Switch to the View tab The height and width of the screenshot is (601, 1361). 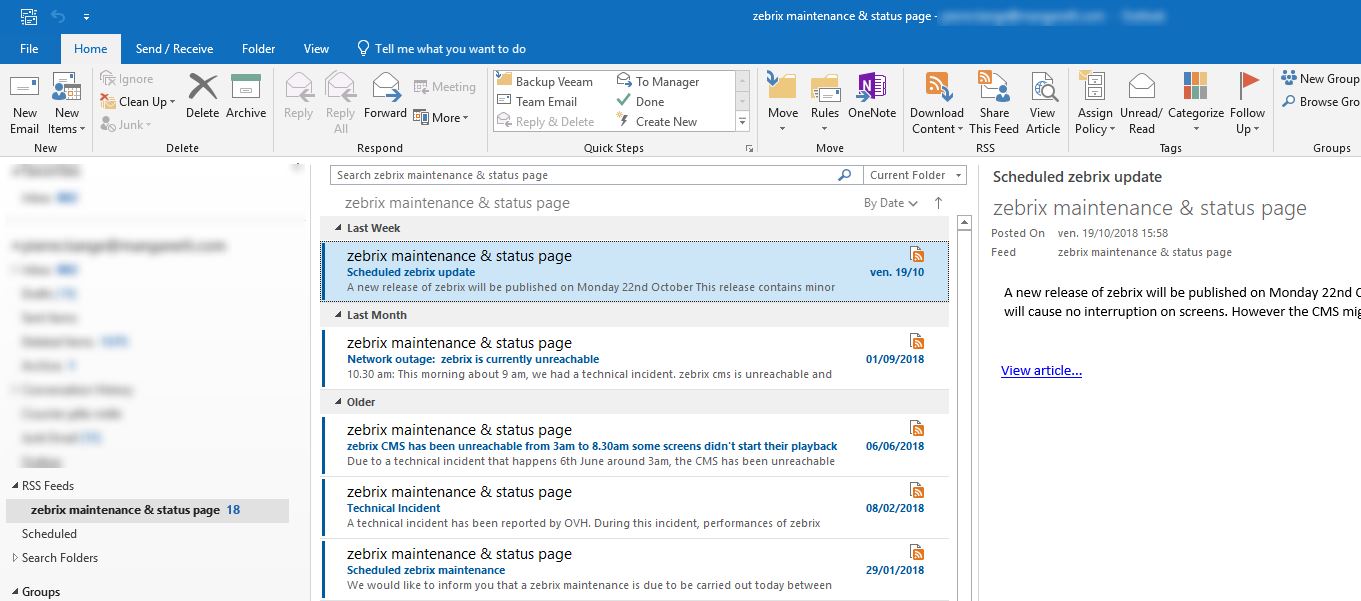pyautogui.click(x=316, y=48)
